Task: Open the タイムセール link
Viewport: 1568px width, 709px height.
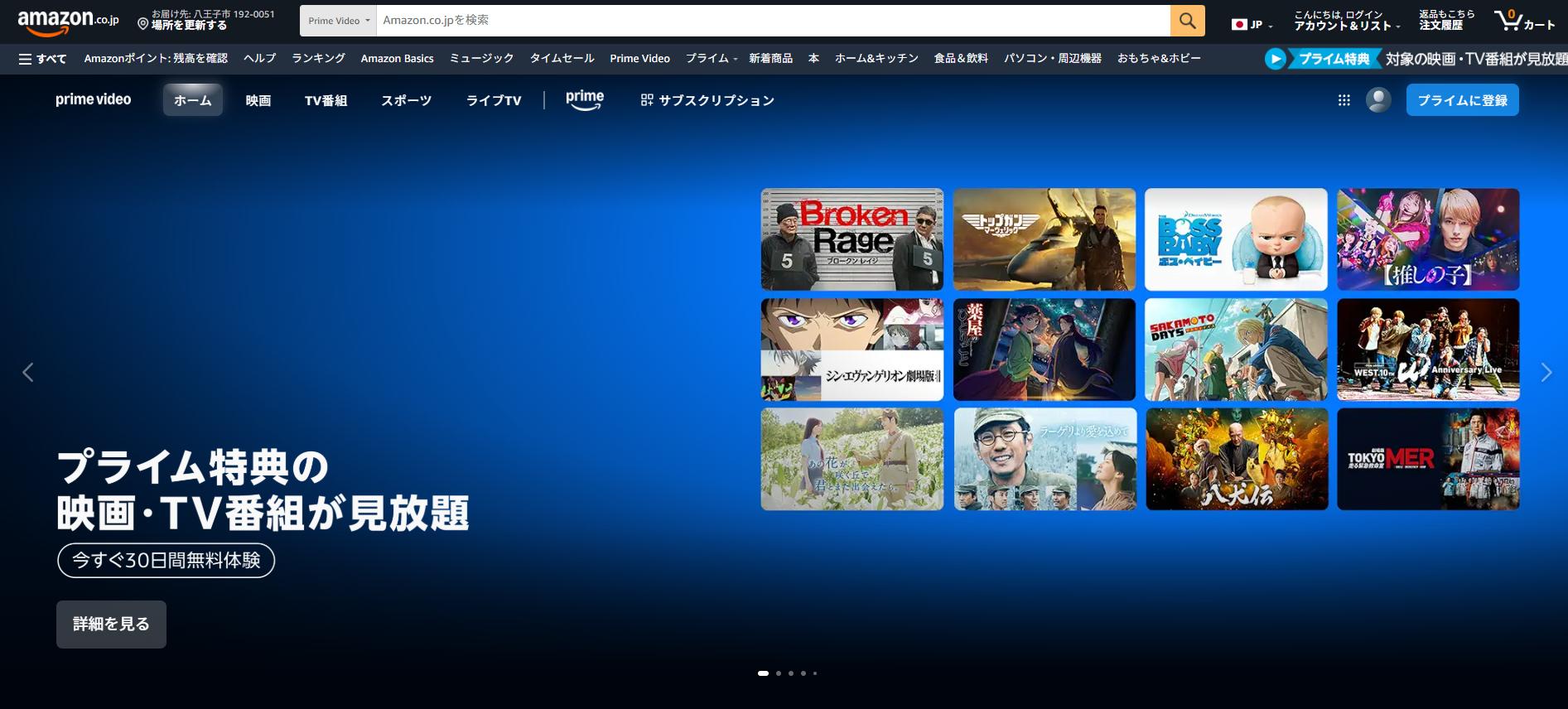Action: [x=562, y=59]
